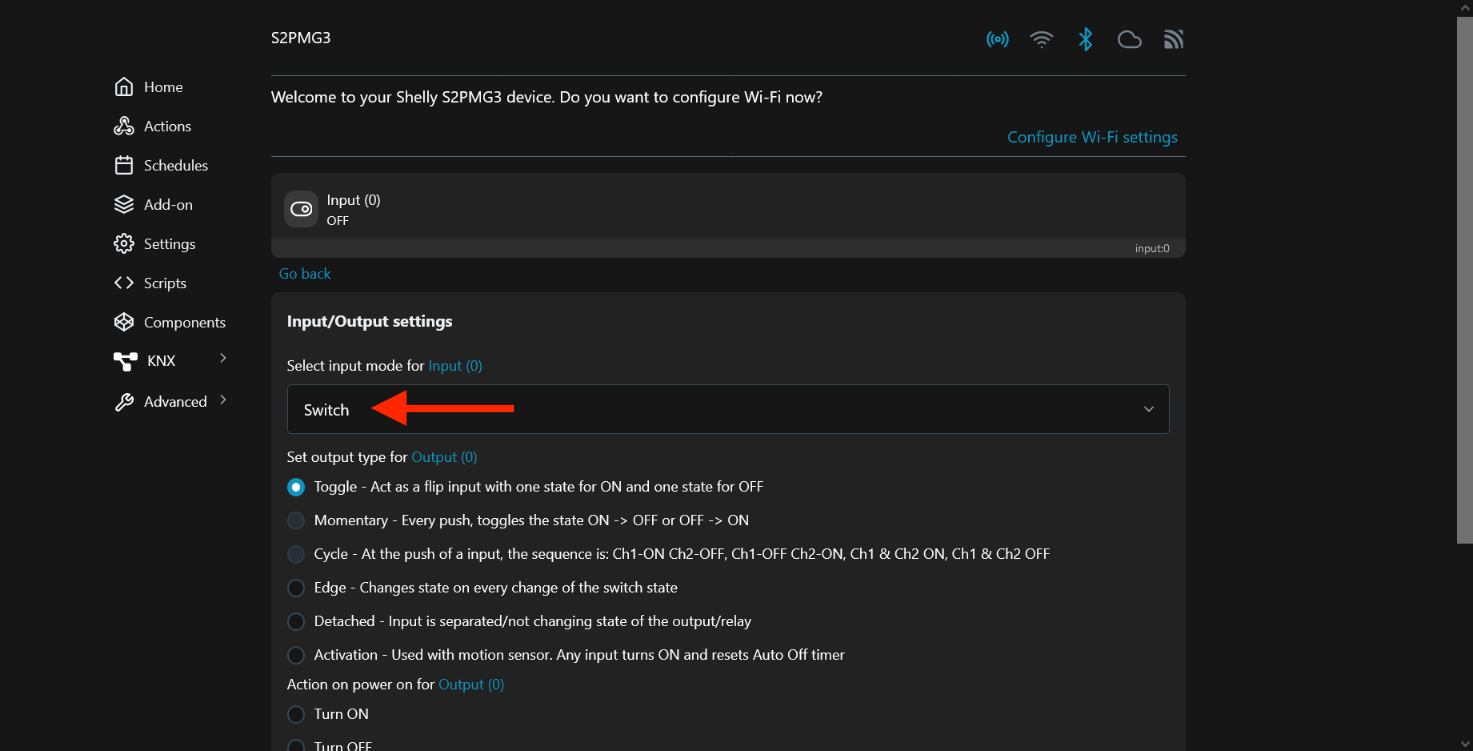Click the page vertical scrollbar

[x=1465, y=280]
